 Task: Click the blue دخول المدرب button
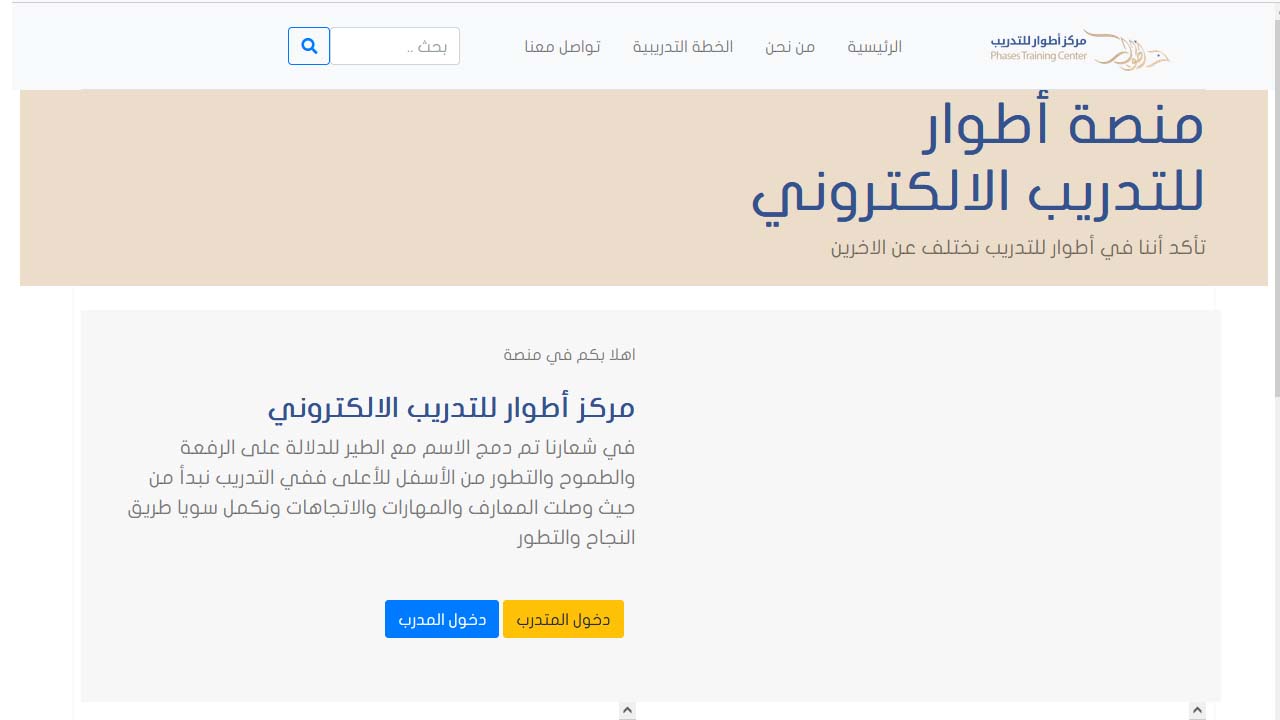tap(442, 619)
